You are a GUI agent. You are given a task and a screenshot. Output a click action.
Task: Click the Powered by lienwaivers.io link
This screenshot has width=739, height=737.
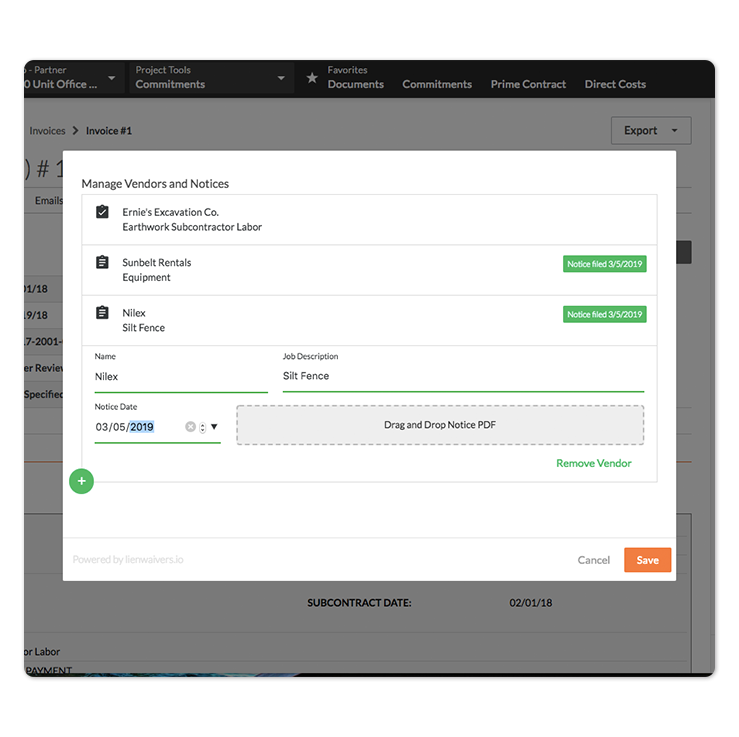pyautogui.click(x=128, y=559)
